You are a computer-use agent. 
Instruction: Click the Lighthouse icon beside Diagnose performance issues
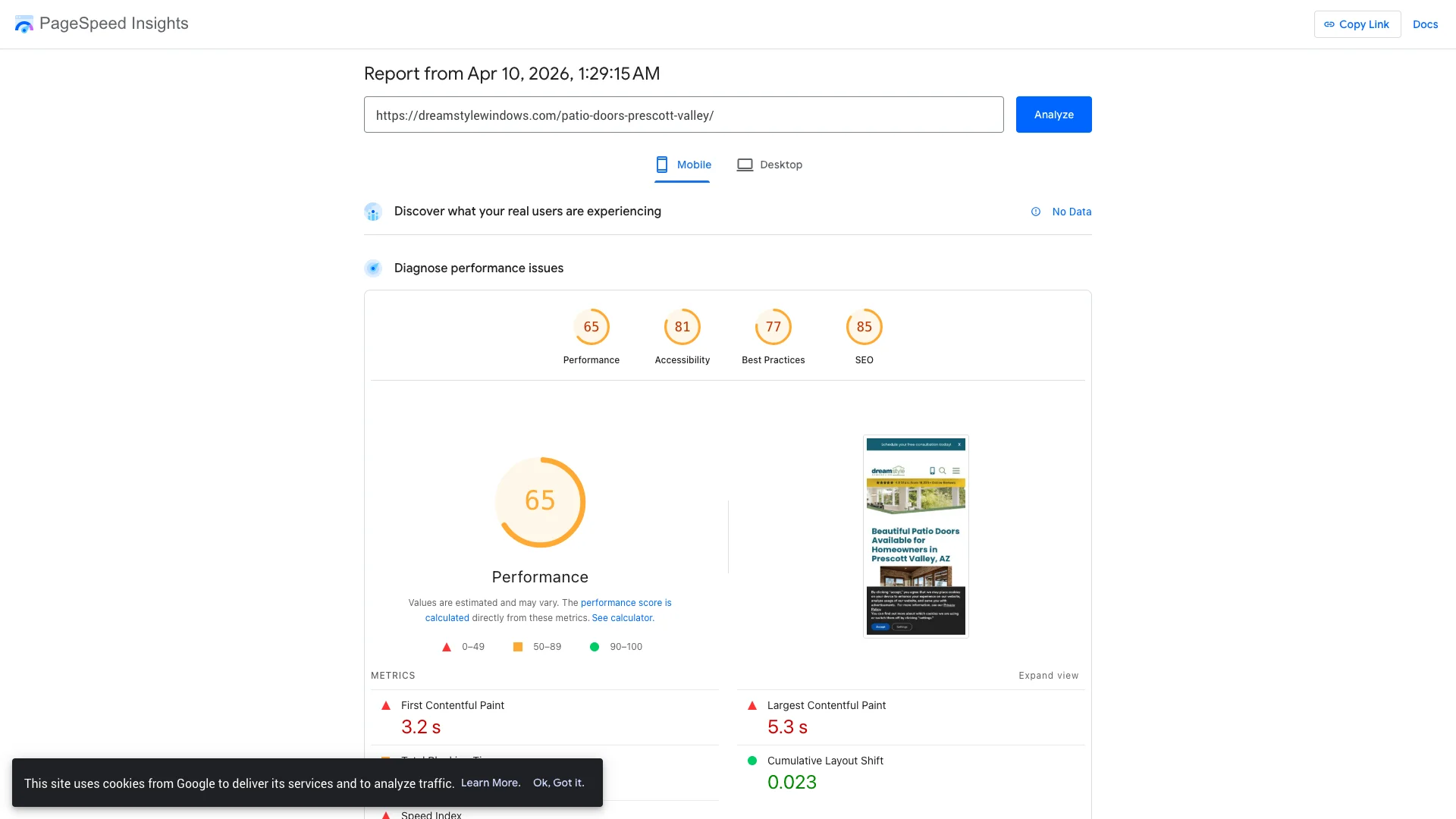tap(373, 268)
